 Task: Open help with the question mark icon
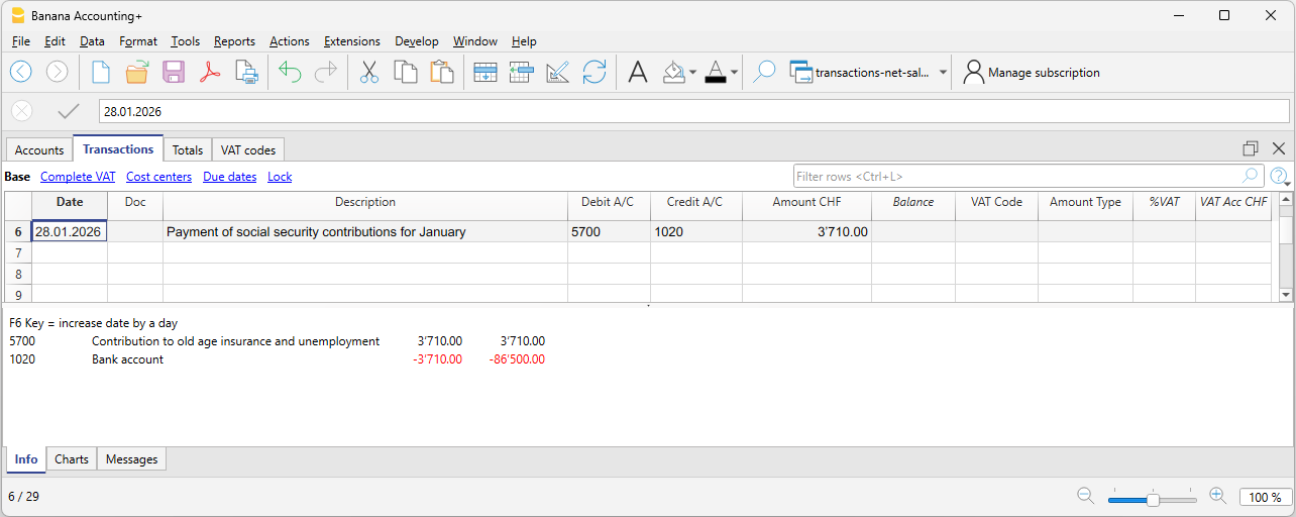click(1279, 177)
